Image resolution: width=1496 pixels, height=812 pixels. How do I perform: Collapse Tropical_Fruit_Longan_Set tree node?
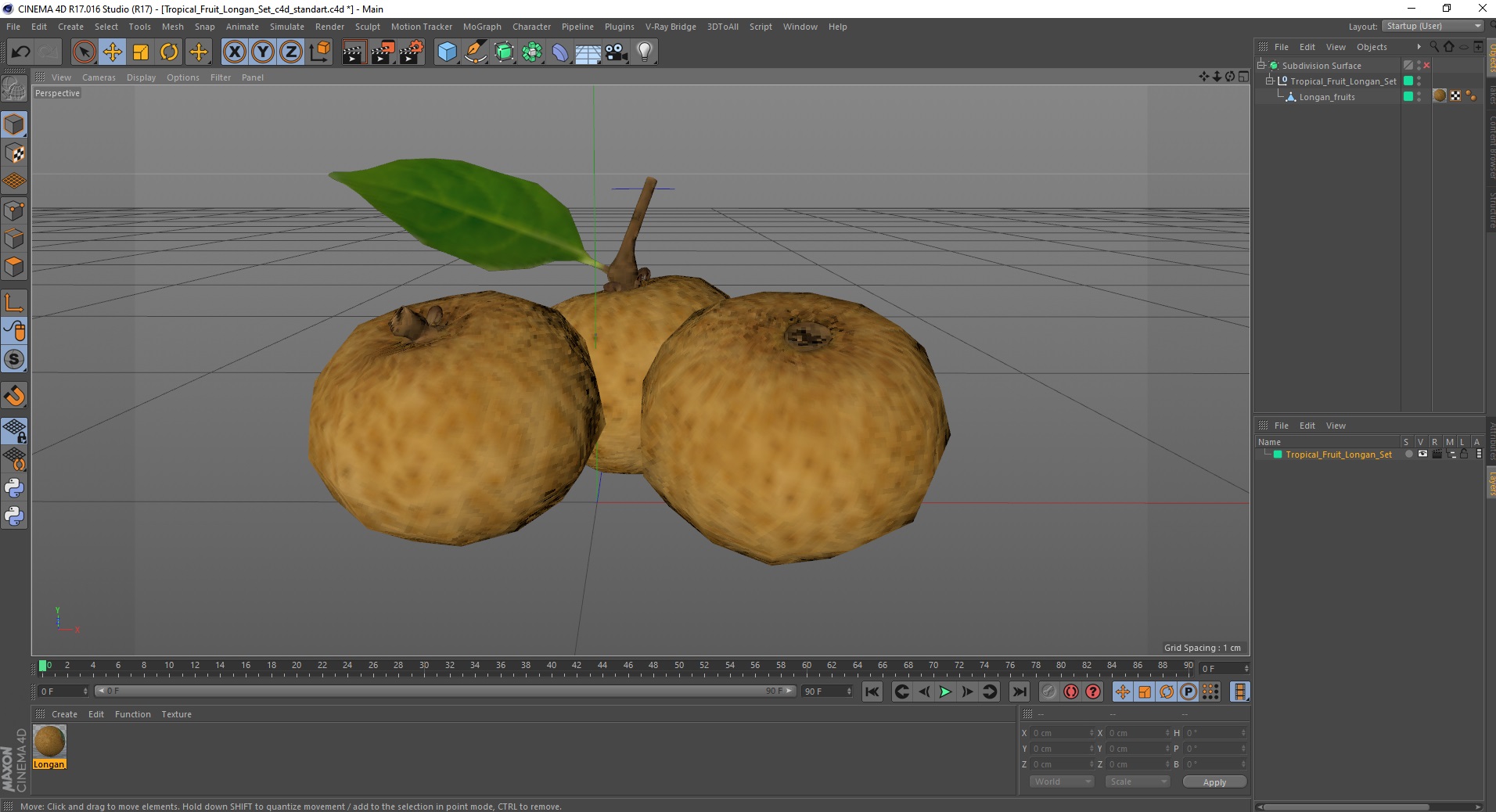click(1270, 81)
